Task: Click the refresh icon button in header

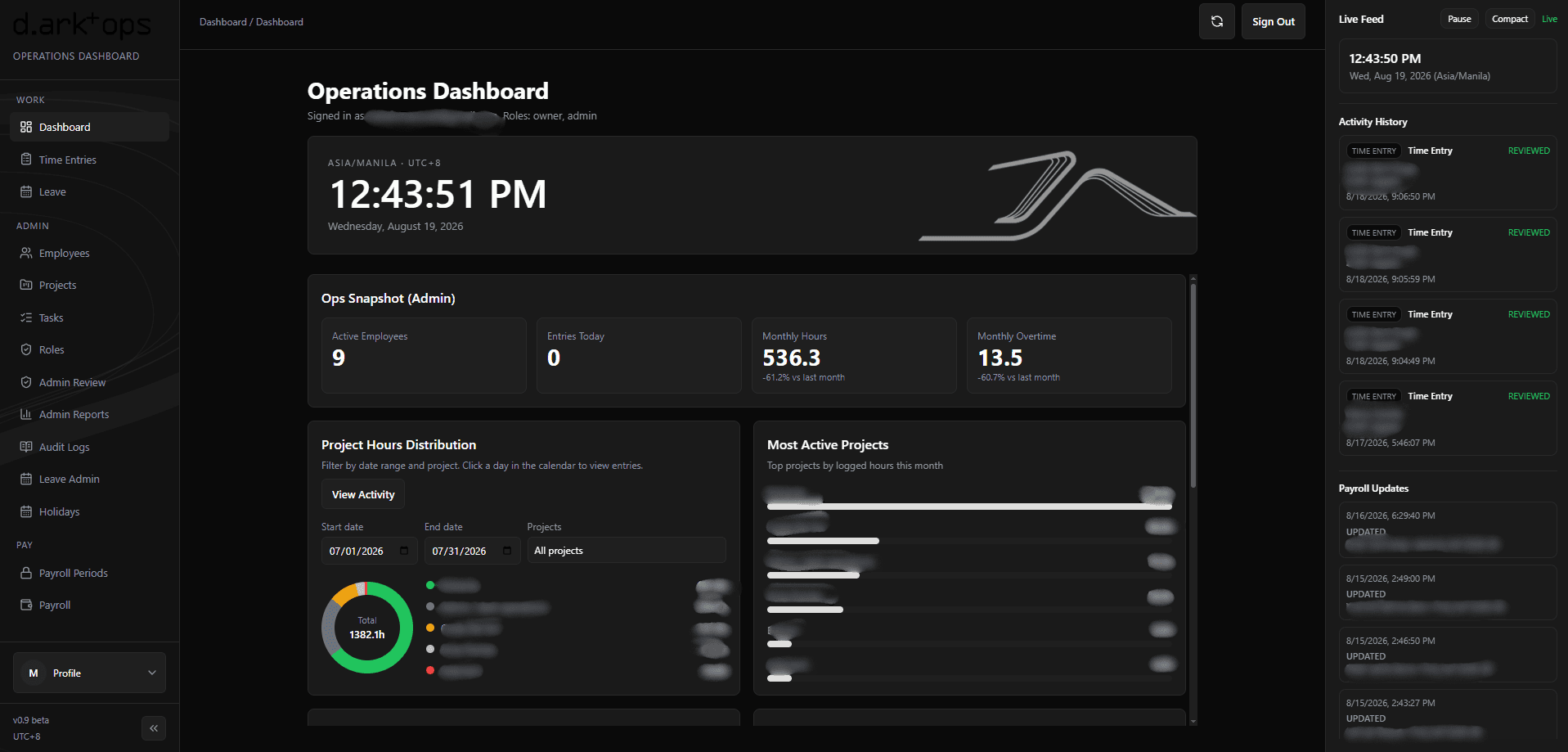Action: [1217, 21]
